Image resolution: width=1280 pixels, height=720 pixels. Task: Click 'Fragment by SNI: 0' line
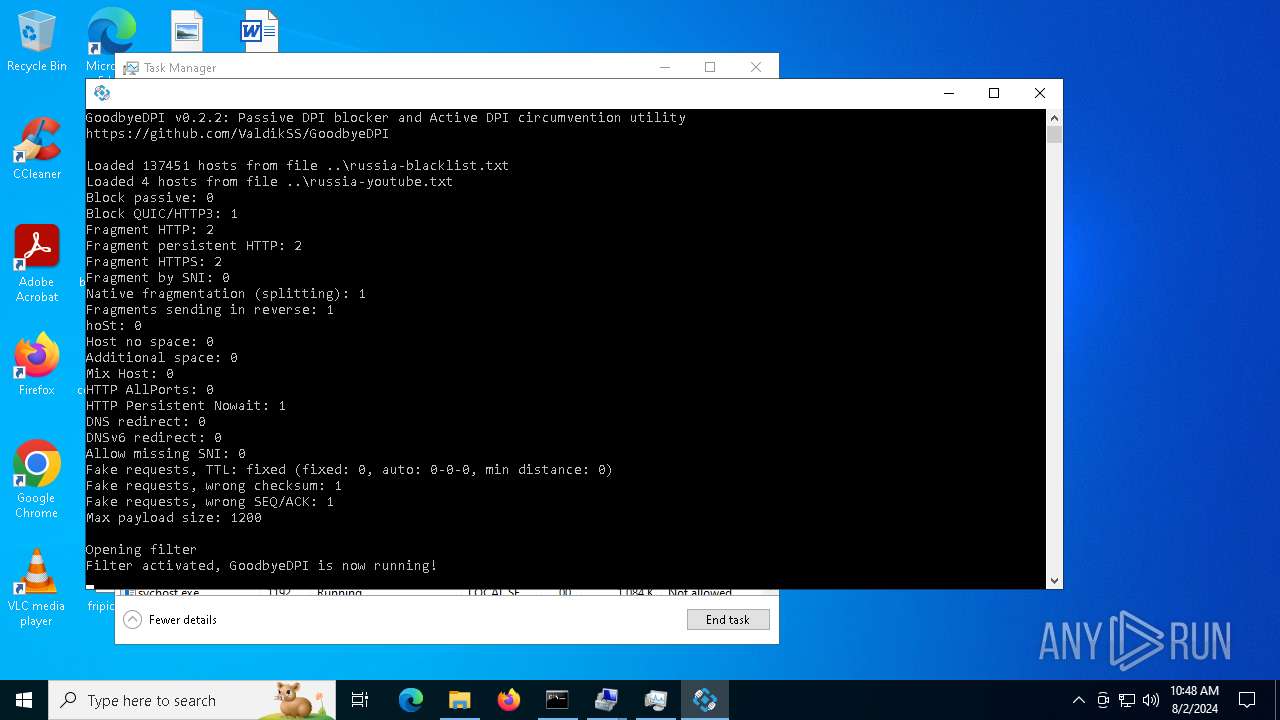[x=158, y=277]
